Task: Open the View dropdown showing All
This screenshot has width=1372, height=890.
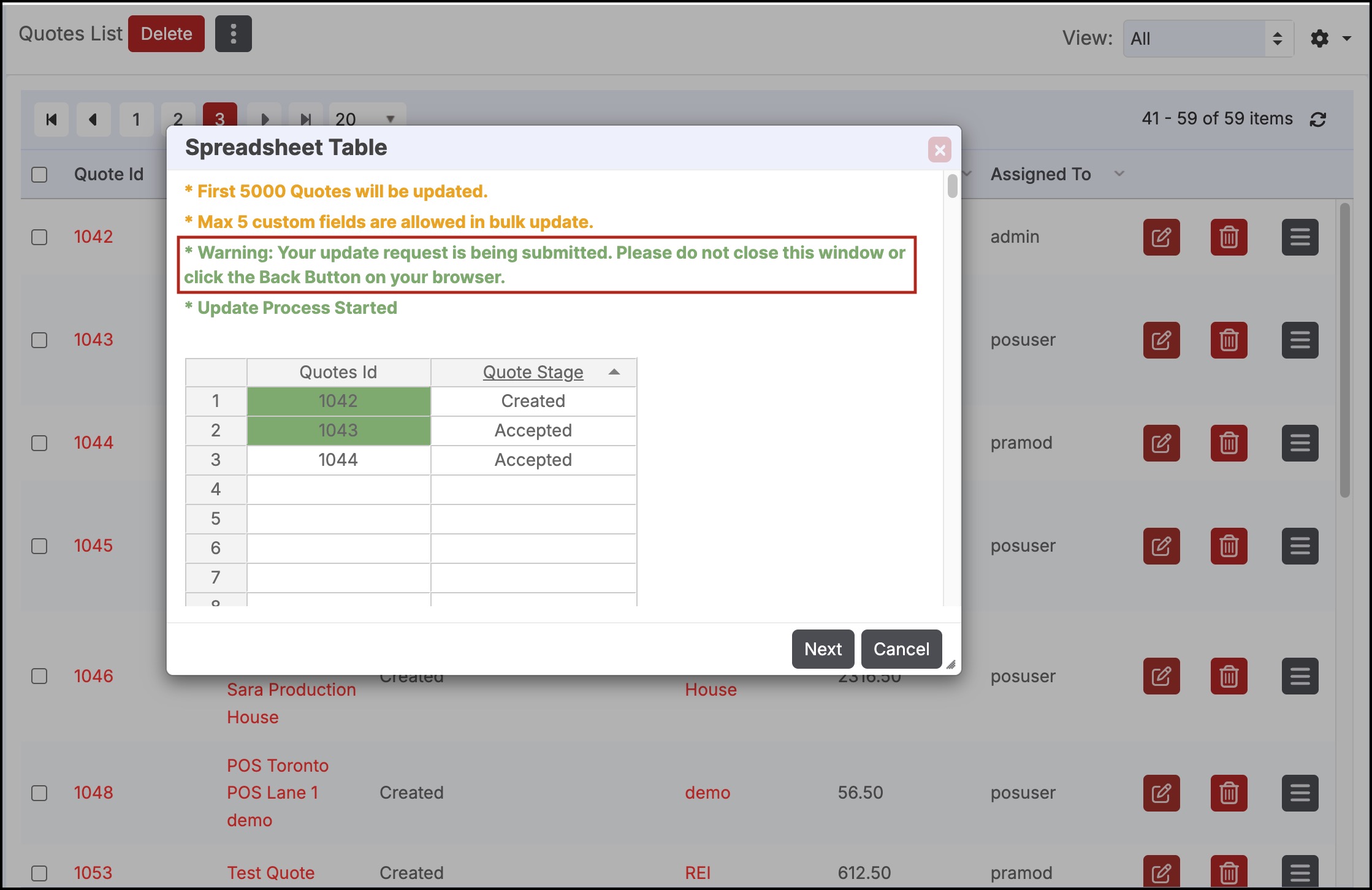Action: [1208, 39]
